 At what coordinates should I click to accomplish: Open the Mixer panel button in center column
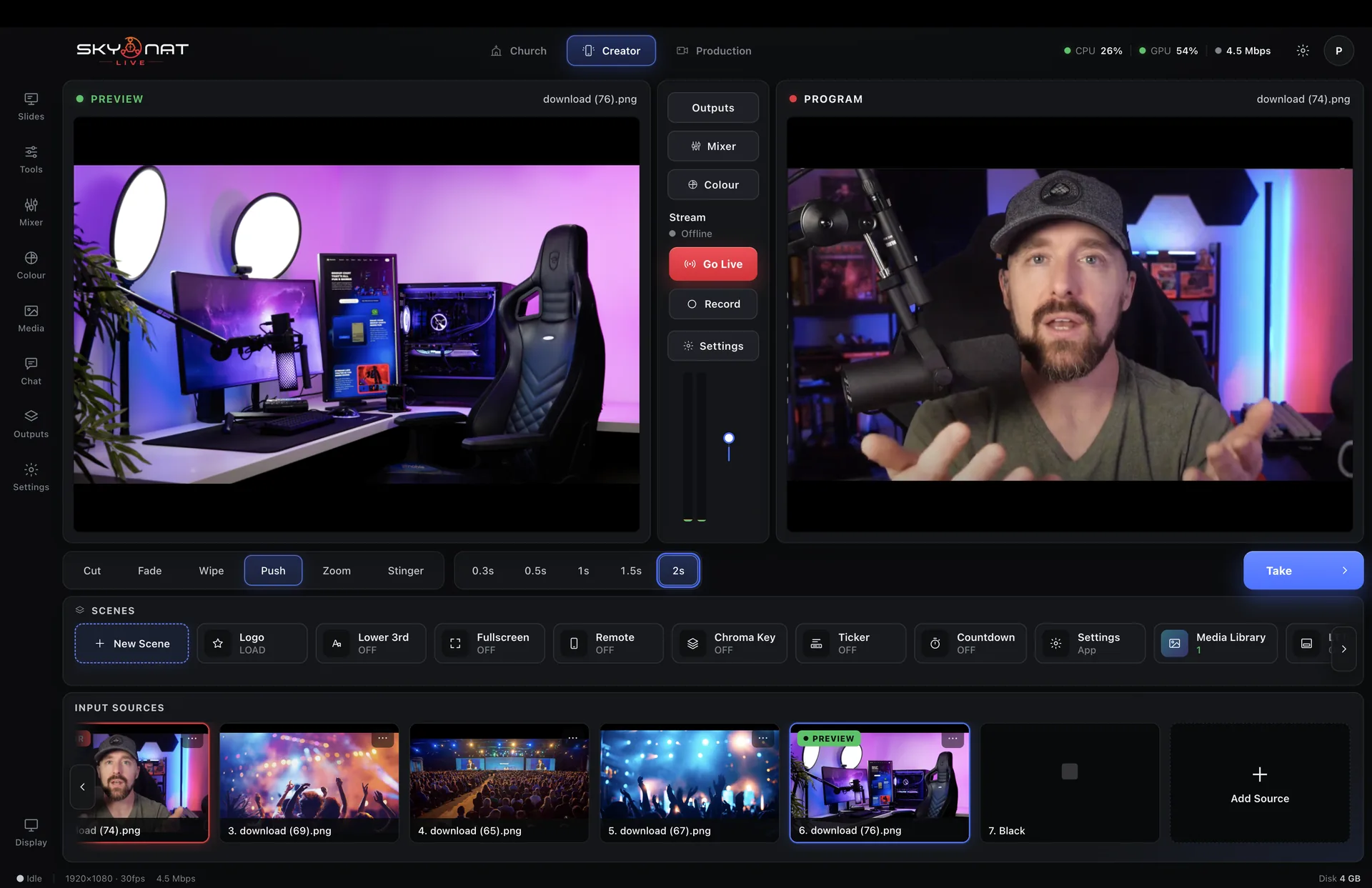tap(713, 146)
